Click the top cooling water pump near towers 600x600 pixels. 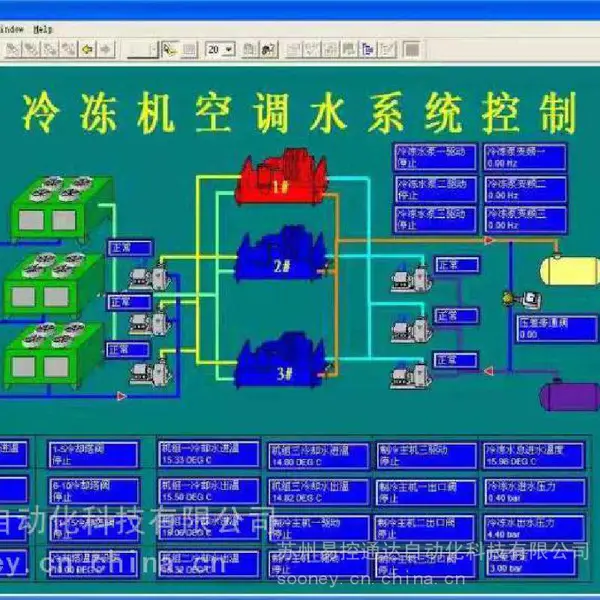pyautogui.click(x=150, y=277)
